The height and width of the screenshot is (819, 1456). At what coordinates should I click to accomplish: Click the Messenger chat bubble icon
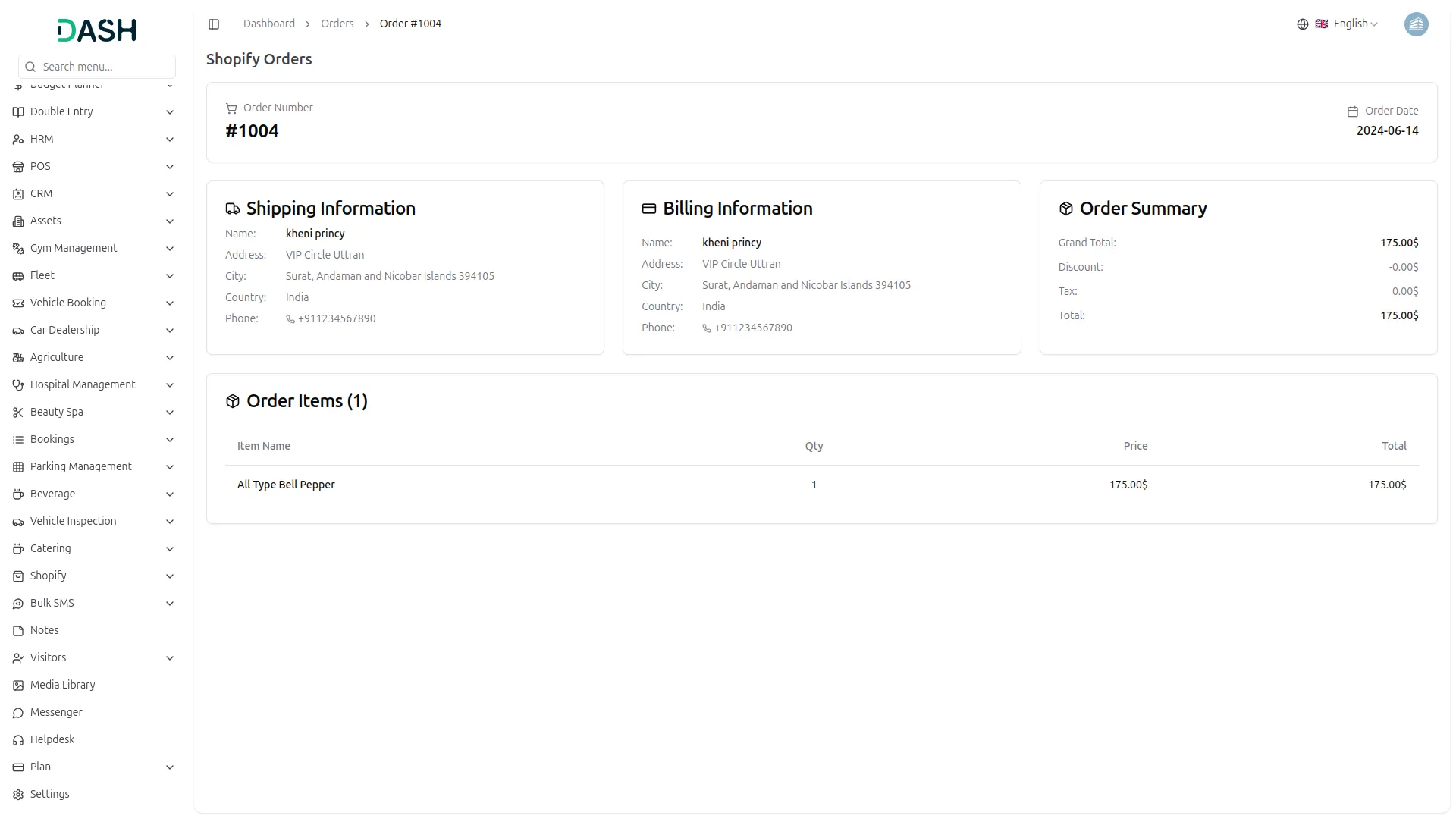click(18, 713)
